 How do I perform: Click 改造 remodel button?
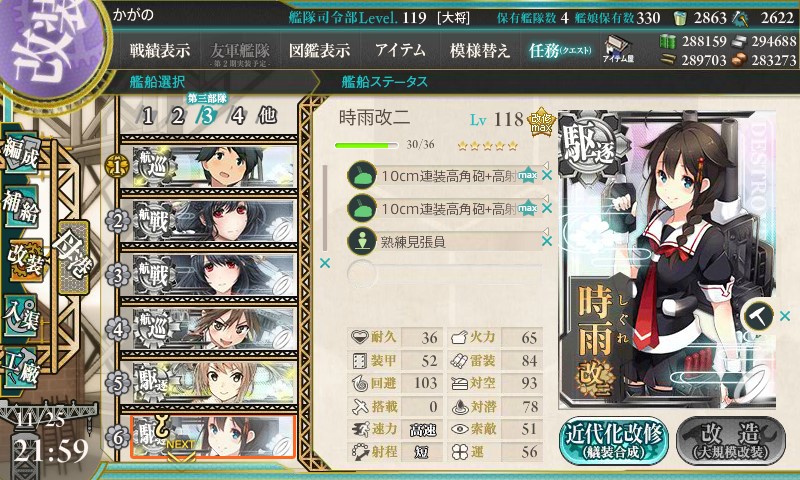tap(731, 441)
